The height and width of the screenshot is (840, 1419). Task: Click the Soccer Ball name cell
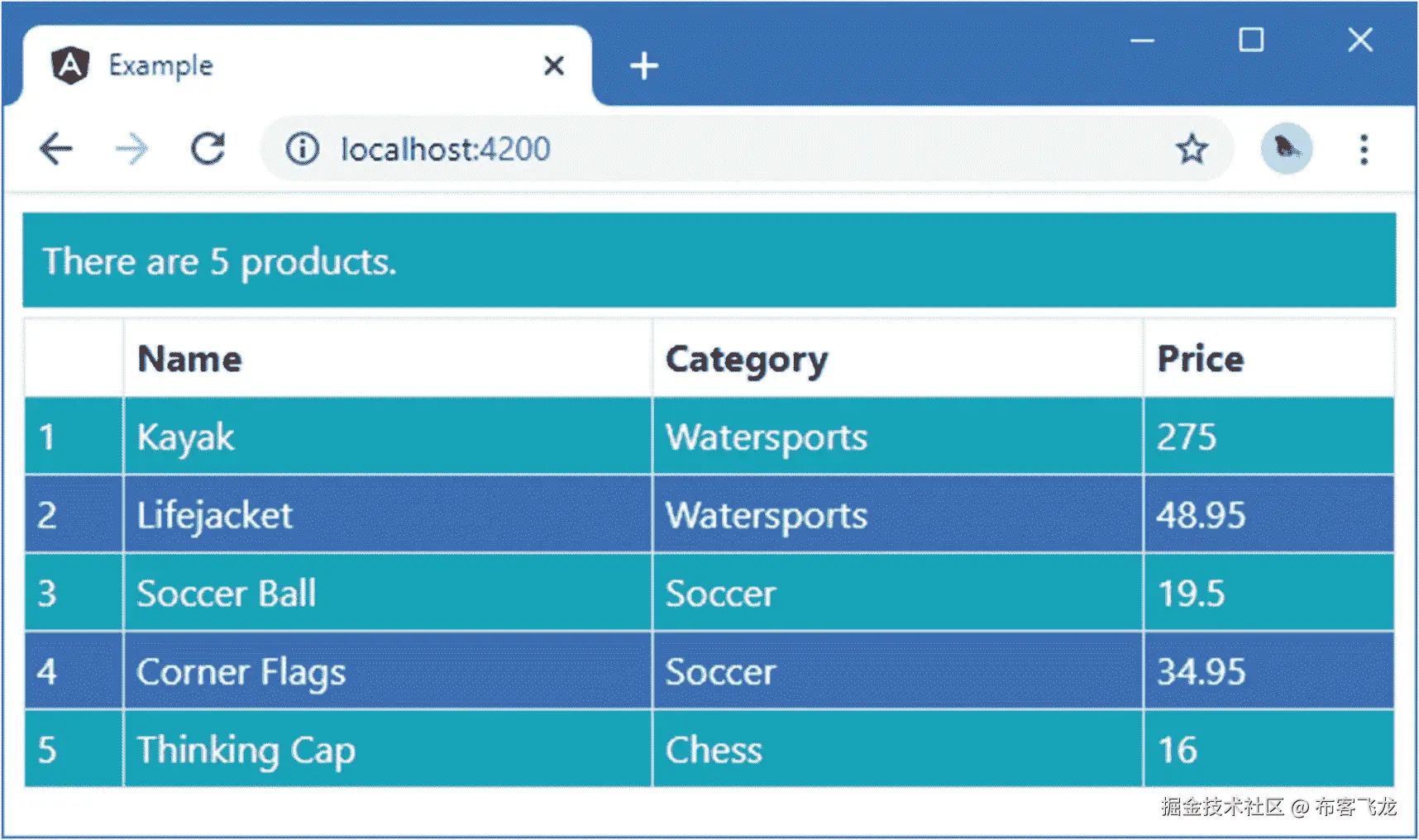tap(227, 594)
